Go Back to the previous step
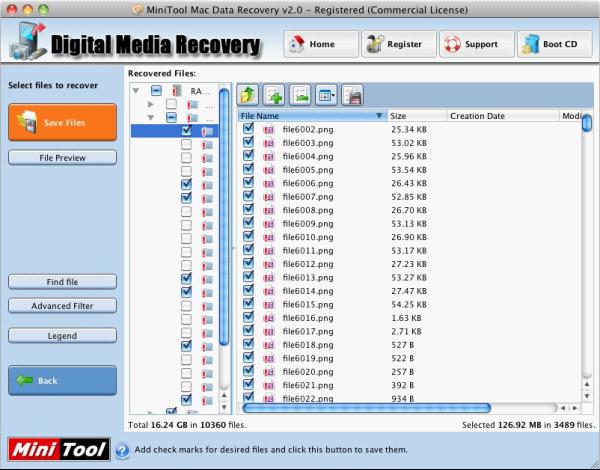Screen dimensions: 600x470 pyautogui.click(x=62, y=380)
